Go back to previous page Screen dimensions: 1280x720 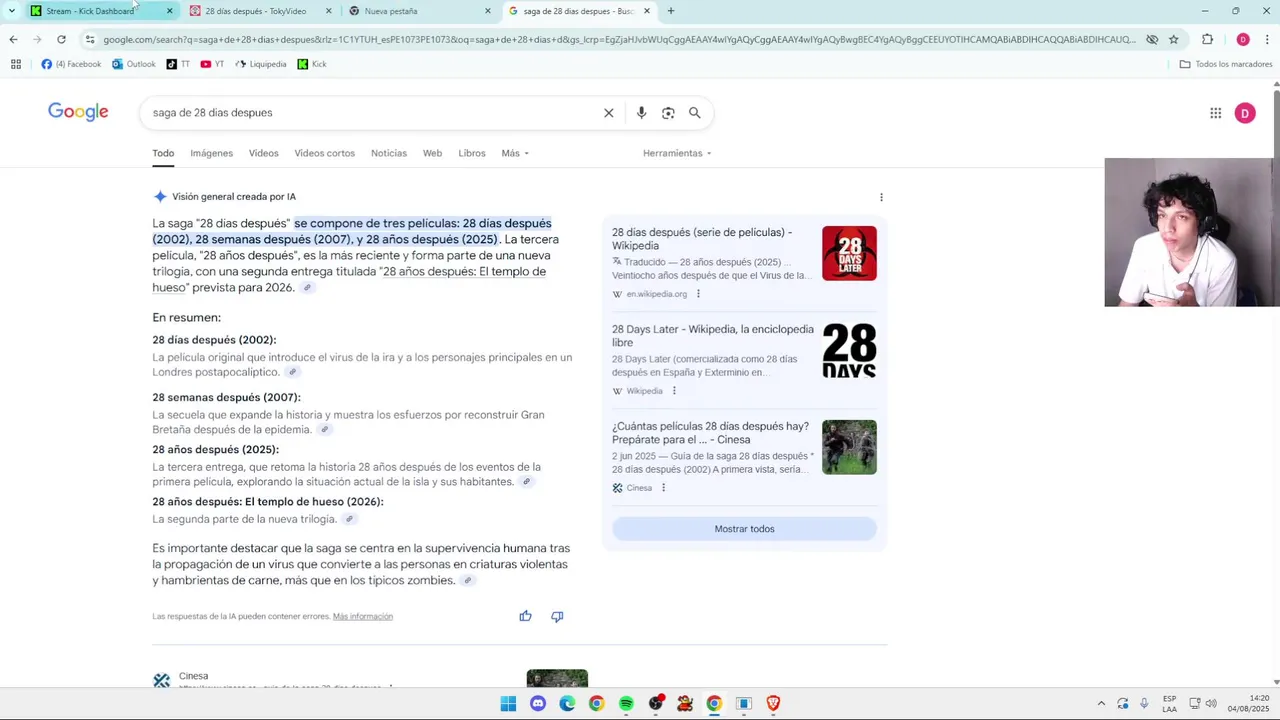click(13, 39)
